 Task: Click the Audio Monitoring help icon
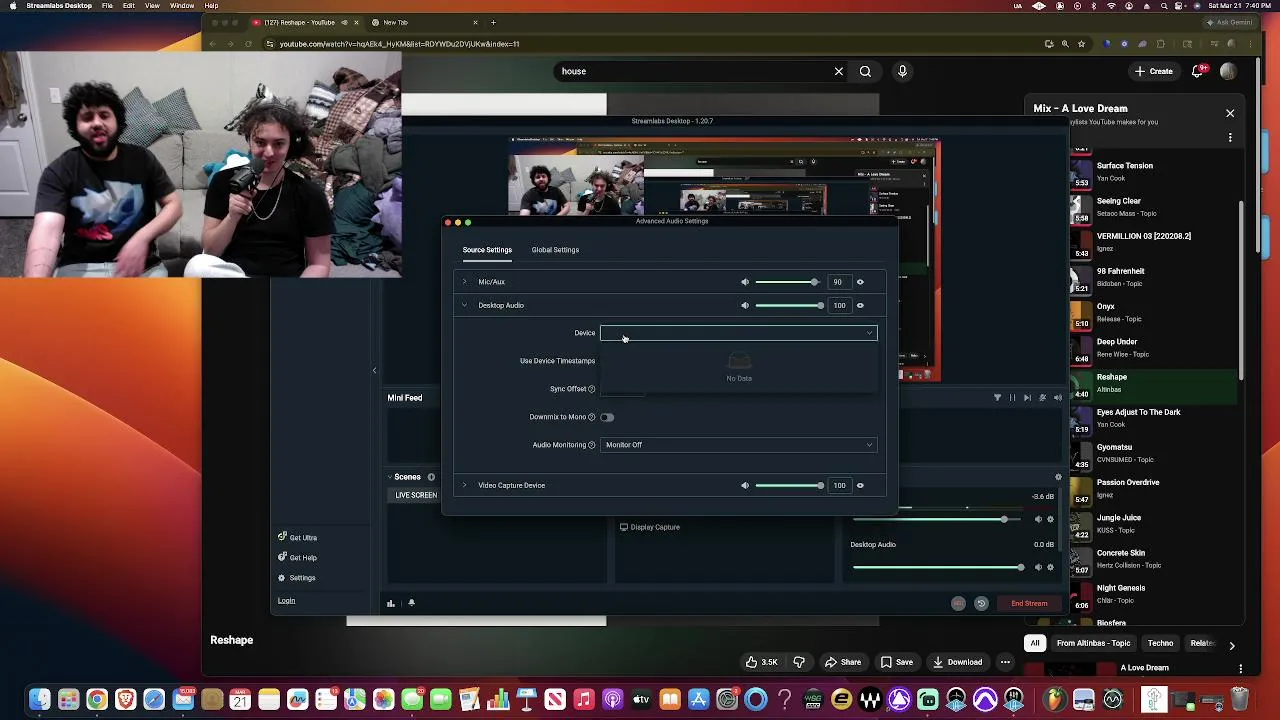tap(591, 445)
